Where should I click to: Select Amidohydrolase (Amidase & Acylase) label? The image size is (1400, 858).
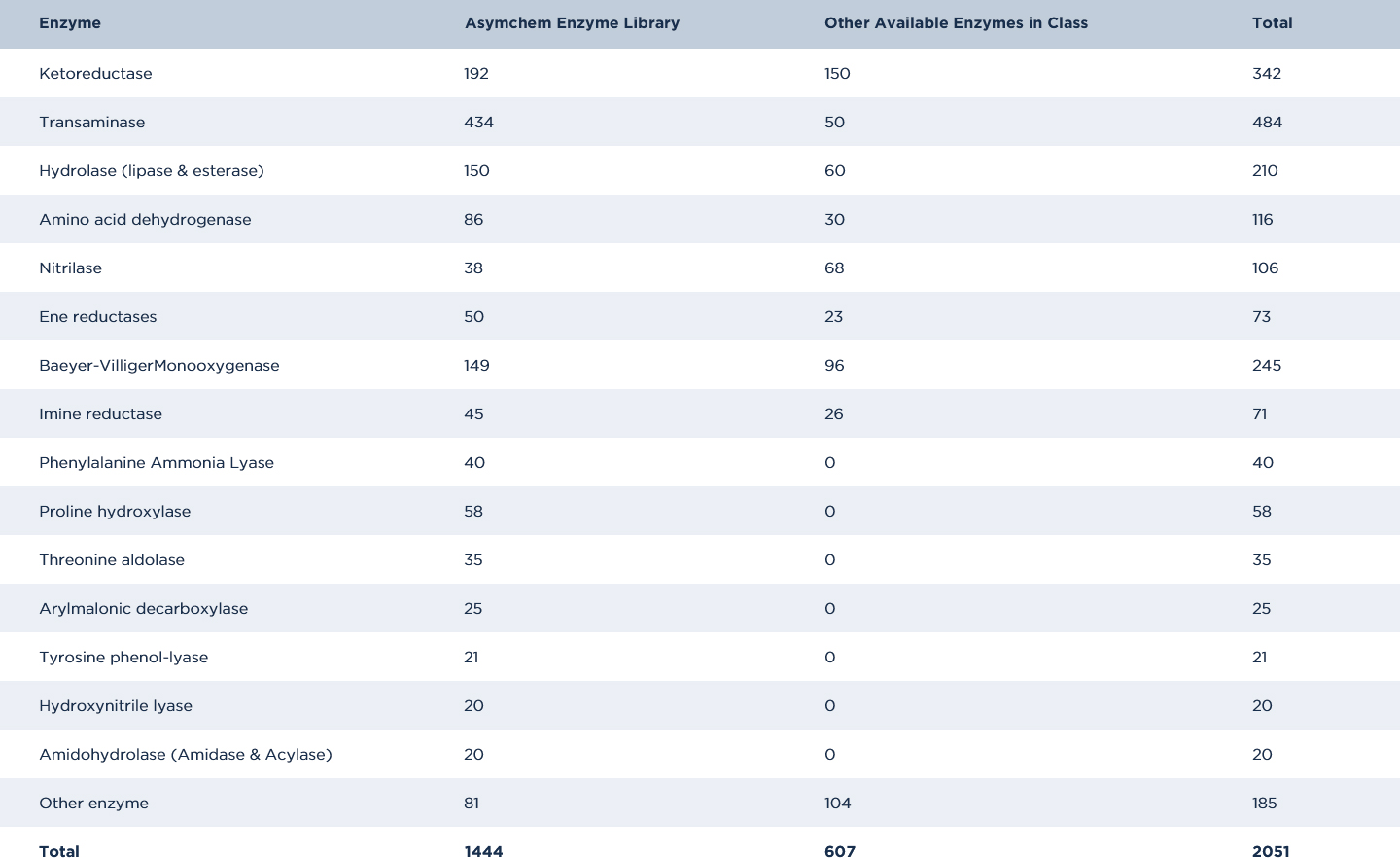186,755
